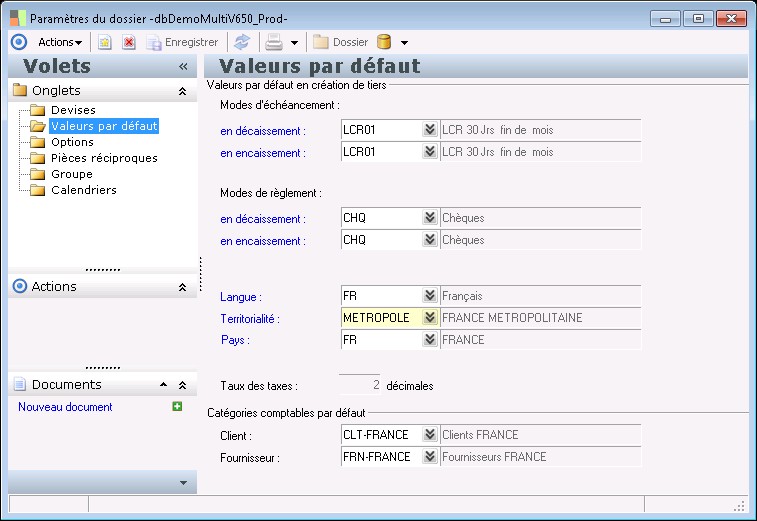
Task: Click the Devises folder icon
Action: pyautogui.click(x=37, y=110)
